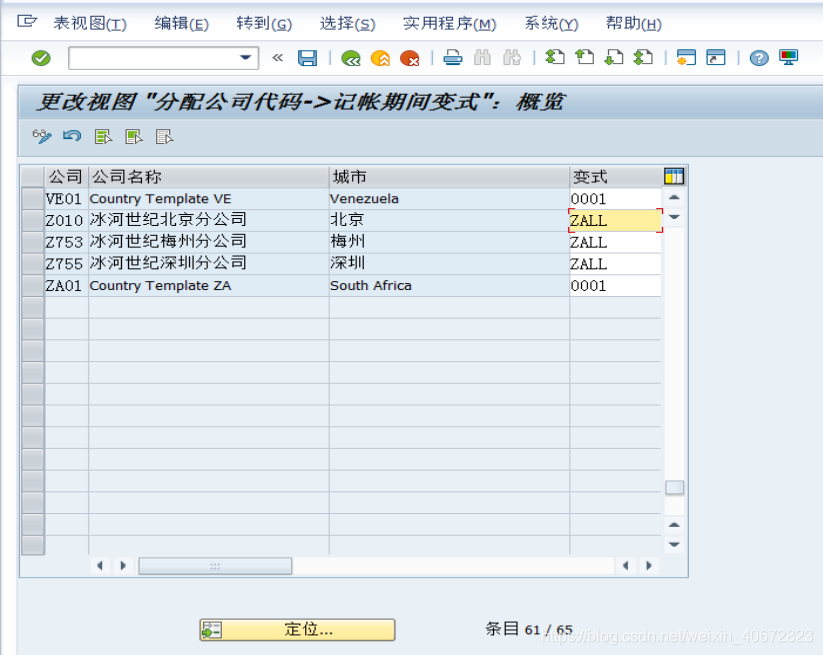Click the 变式 column header
The width and height of the screenshot is (823, 655).
[615, 177]
